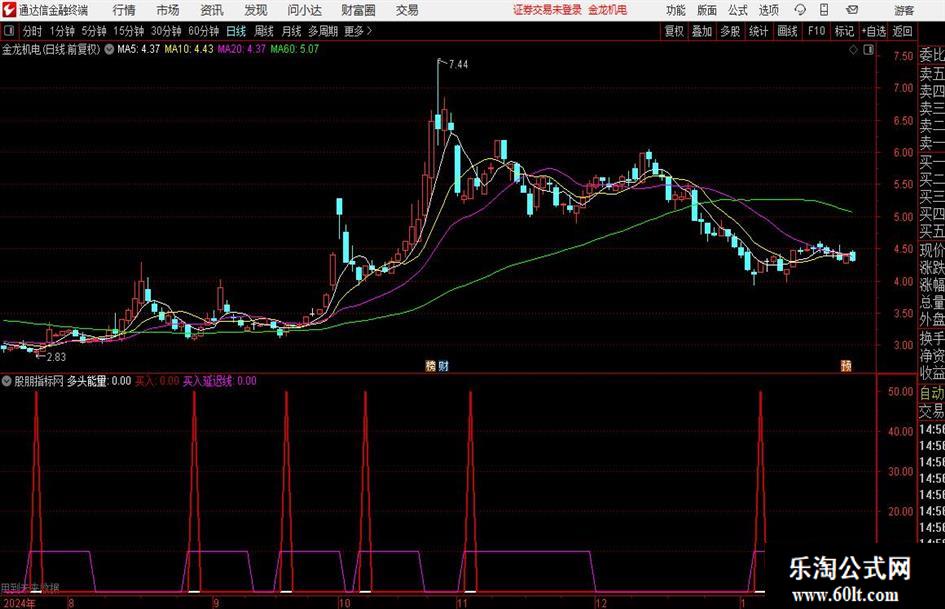Switch to 周线 weekly period

click(x=264, y=31)
